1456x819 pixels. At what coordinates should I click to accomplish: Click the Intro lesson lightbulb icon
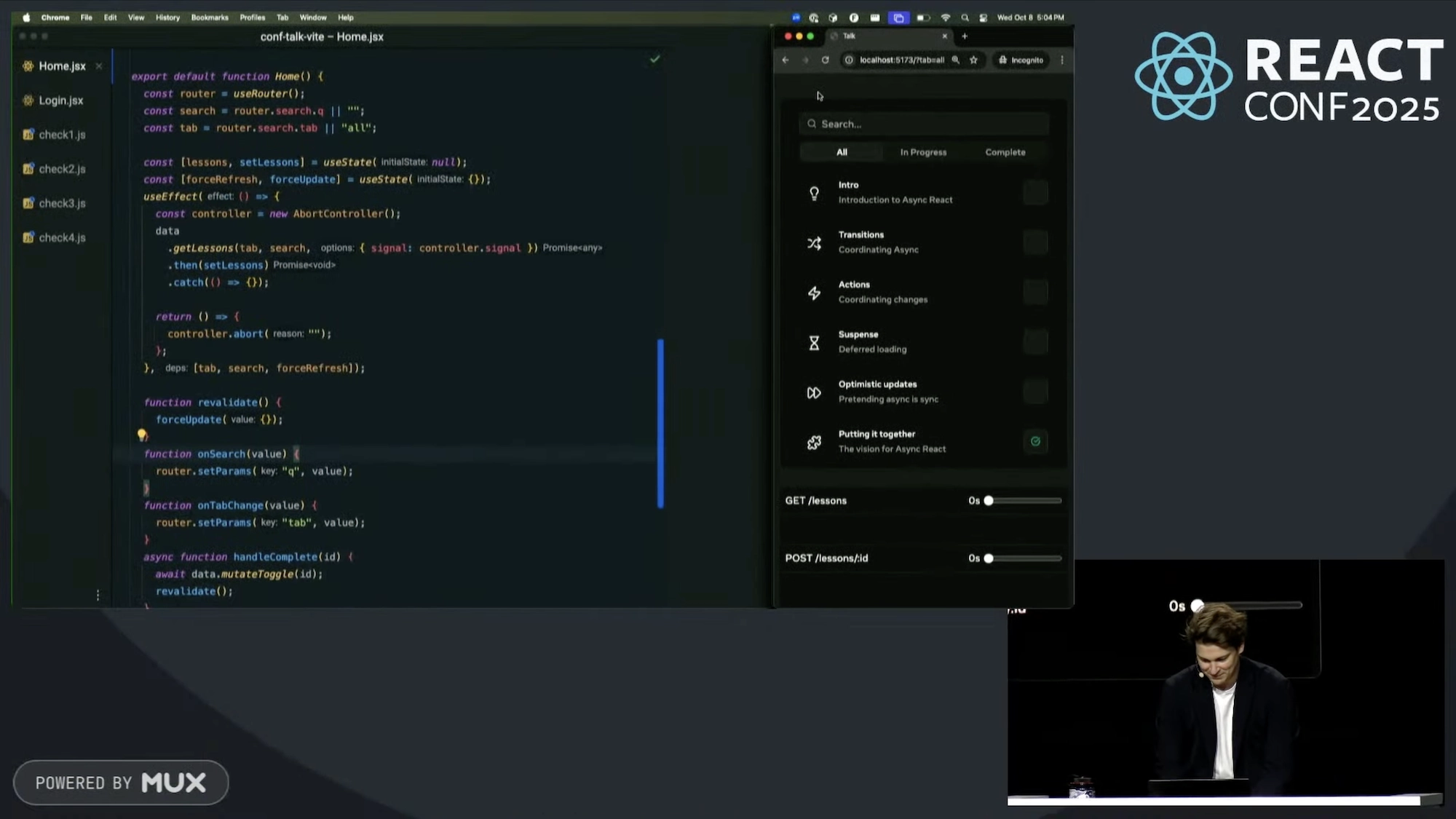click(814, 193)
